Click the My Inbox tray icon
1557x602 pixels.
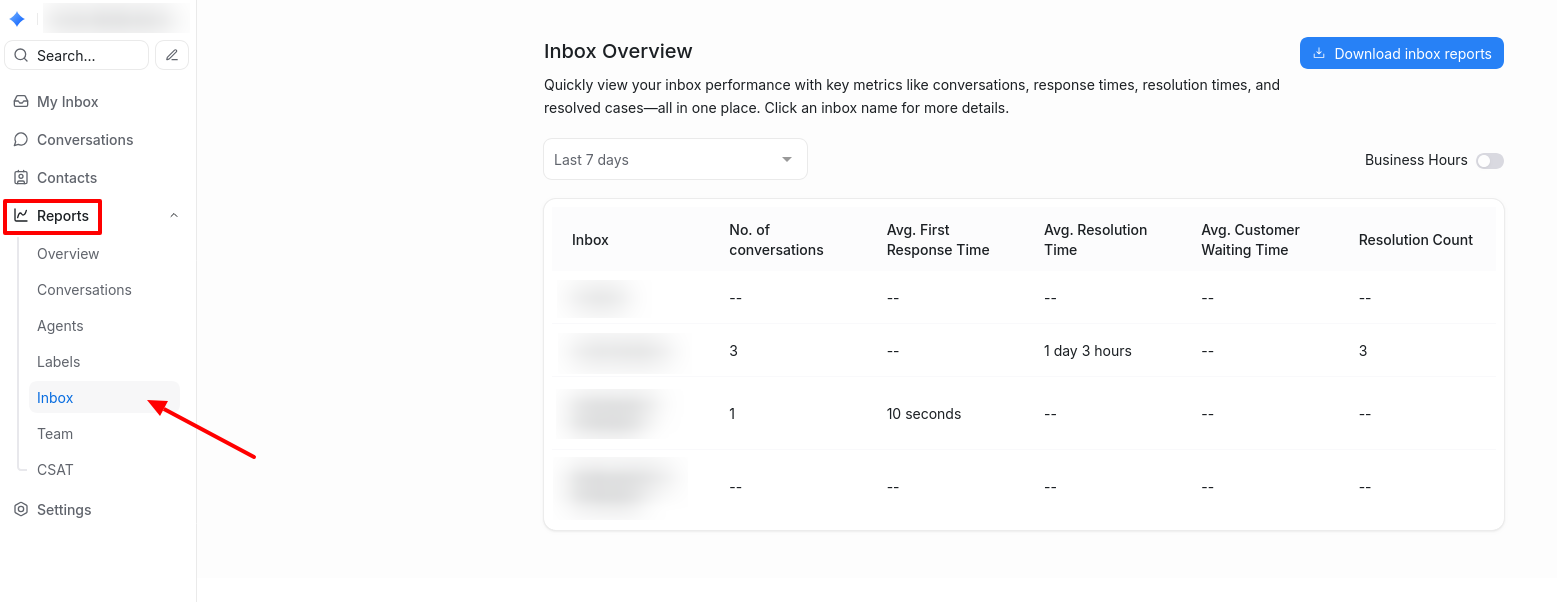click(x=21, y=102)
